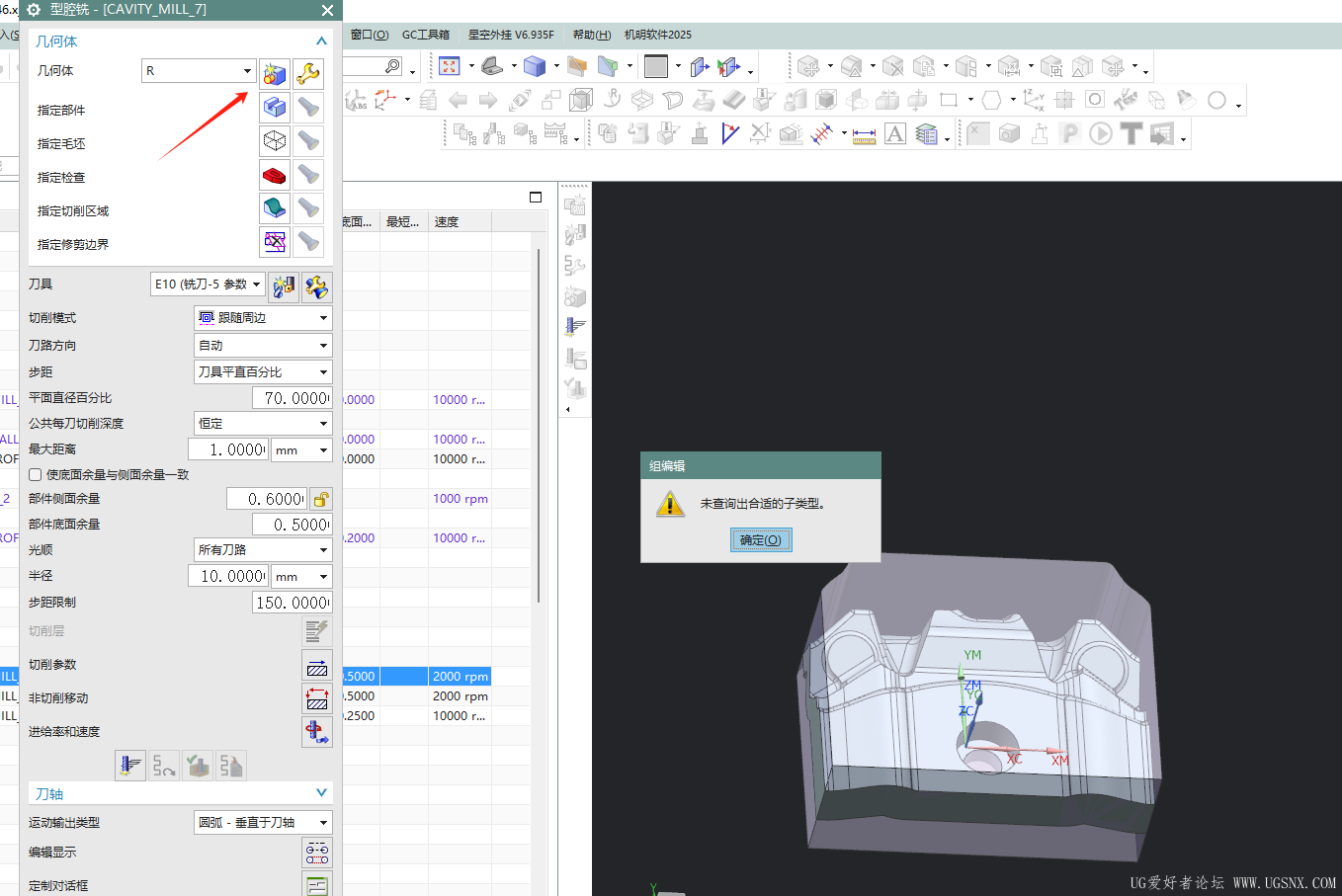Toggle floor stock same as side stock checkbox
The width and height of the screenshot is (1342, 896).
[x=36, y=475]
